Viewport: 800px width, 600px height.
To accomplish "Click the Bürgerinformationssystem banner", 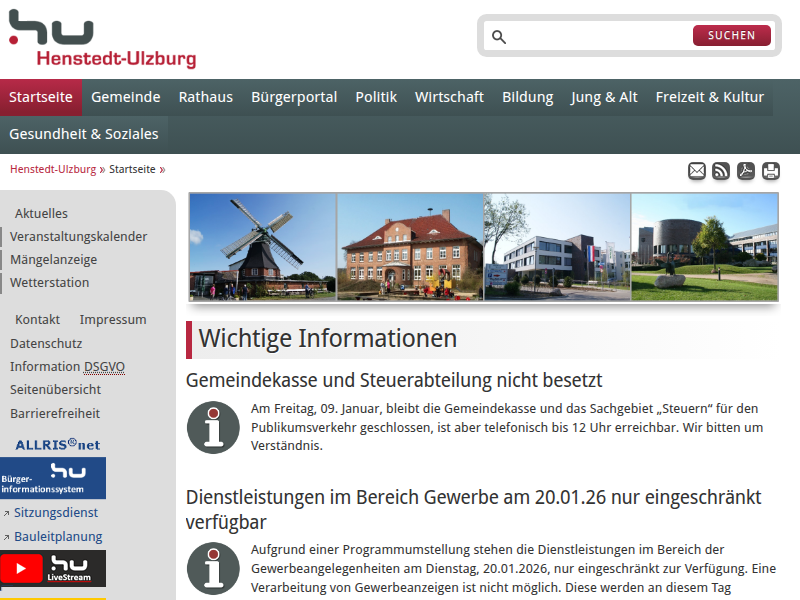I will click(x=53, y=478).
